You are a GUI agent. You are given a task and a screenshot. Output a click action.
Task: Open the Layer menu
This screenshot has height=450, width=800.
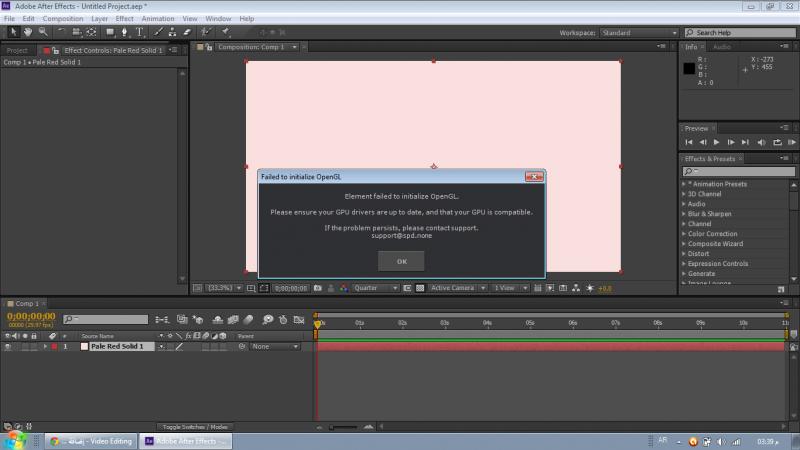click(x=99, y=18)
